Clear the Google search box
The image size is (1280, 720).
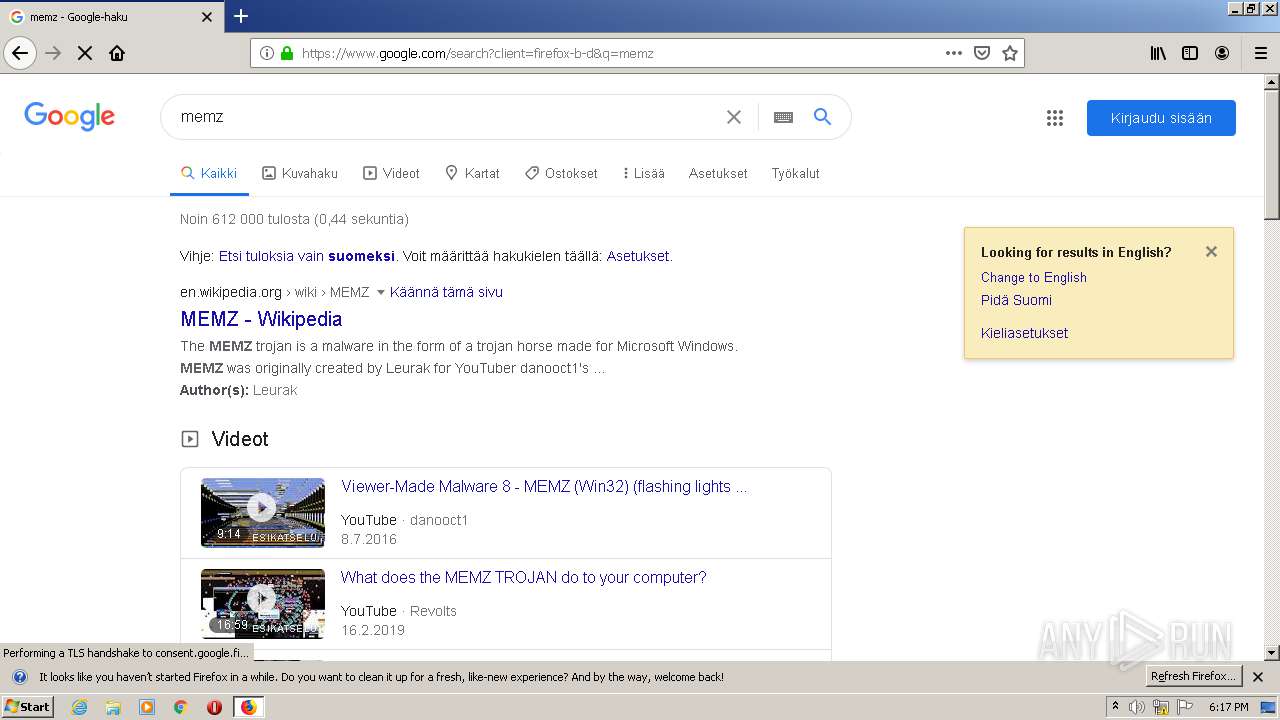[734, 117]
